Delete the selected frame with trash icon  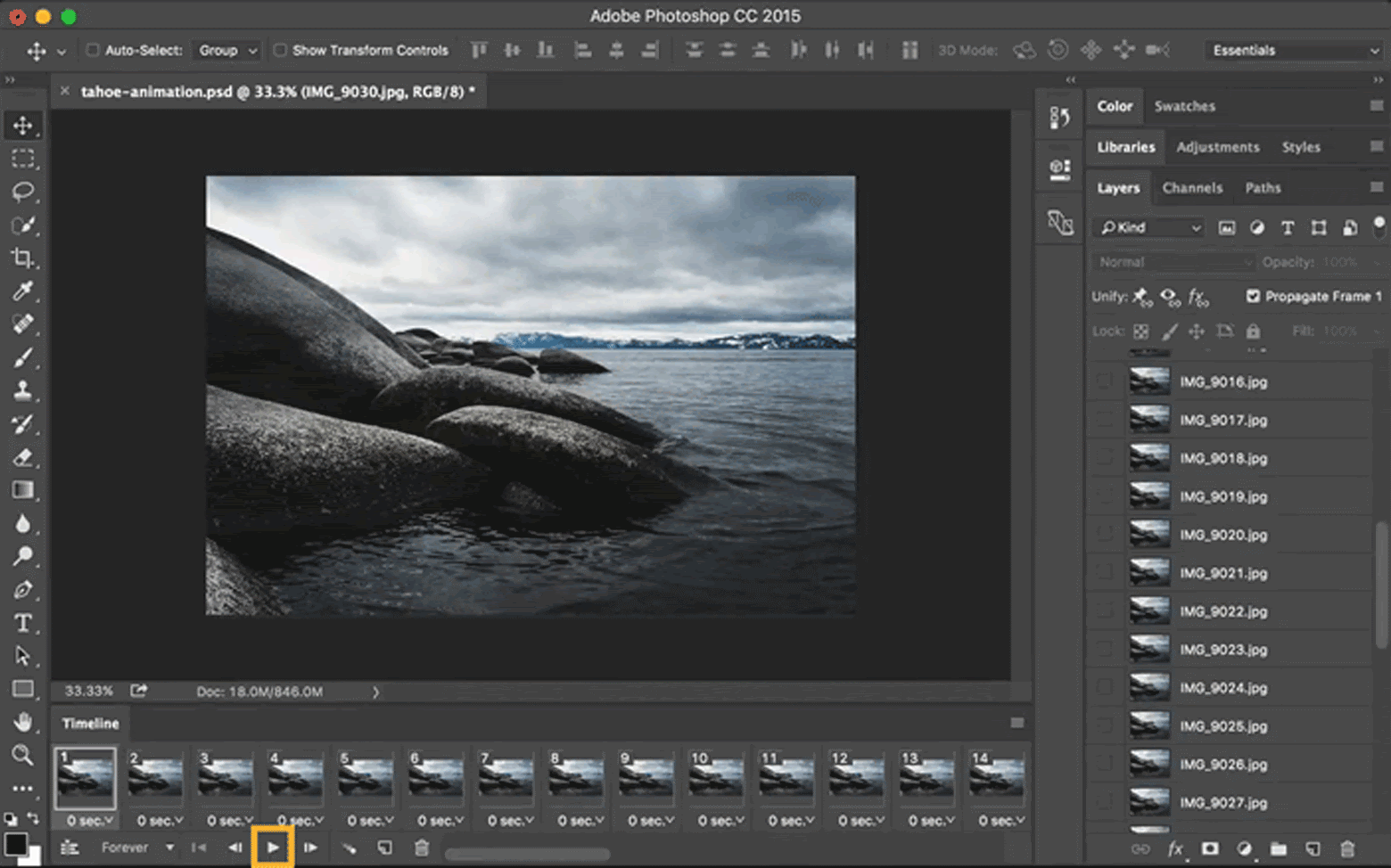click(x=422, y=848)
